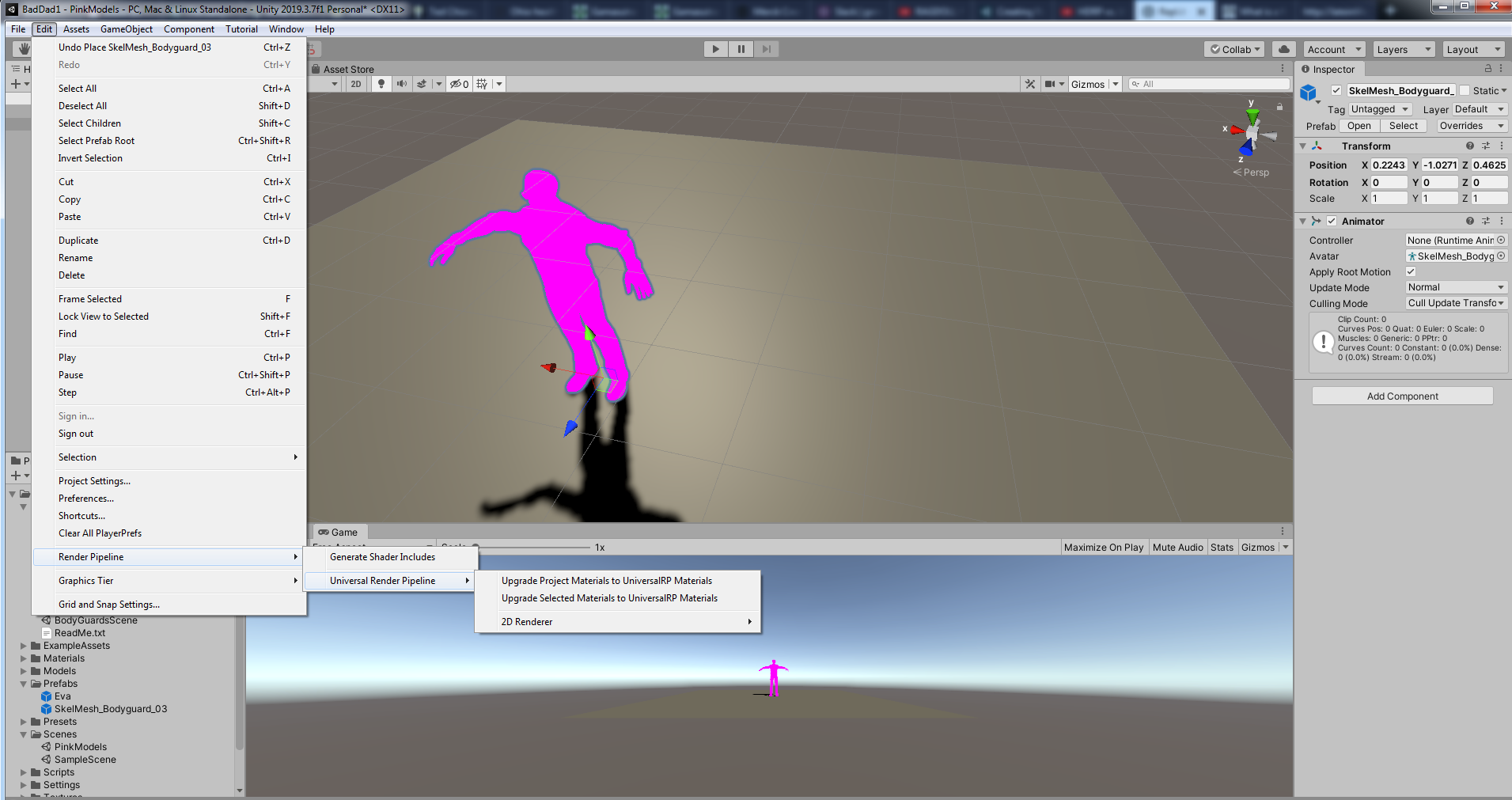Open the cloud services button
The image size is (1512, 800).
point(1284,49)
